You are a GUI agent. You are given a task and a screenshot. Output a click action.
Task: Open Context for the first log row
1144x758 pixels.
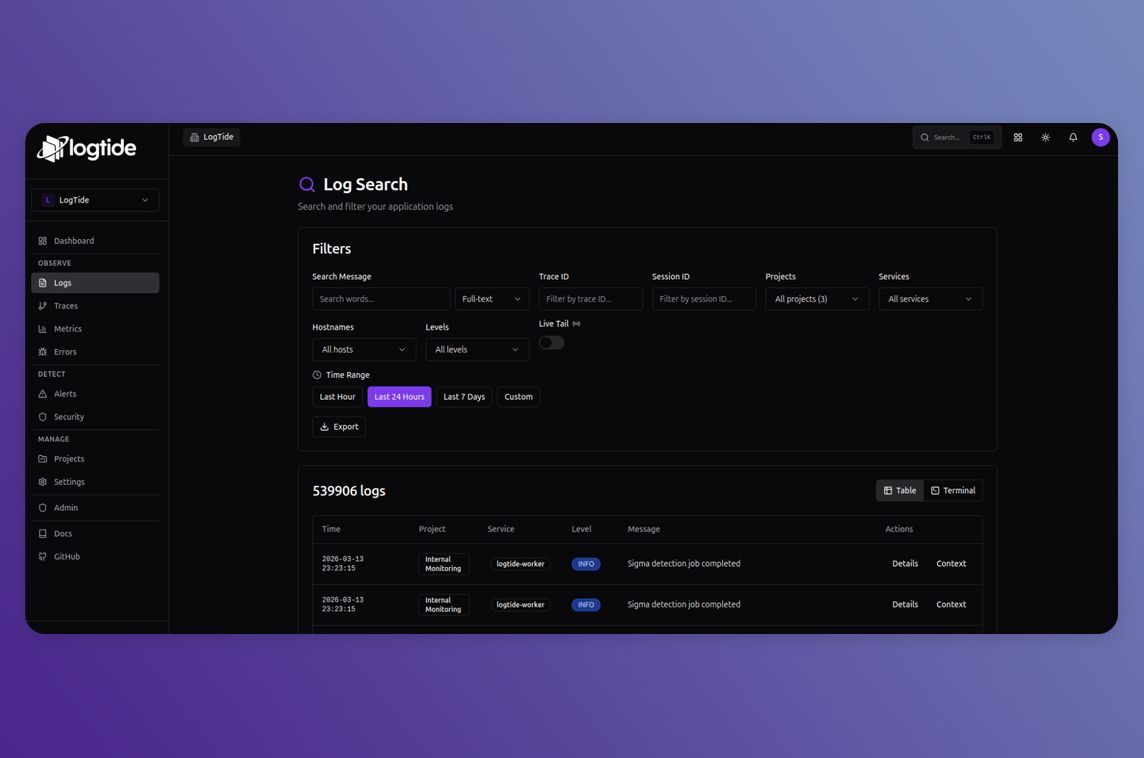pos(951,564)
